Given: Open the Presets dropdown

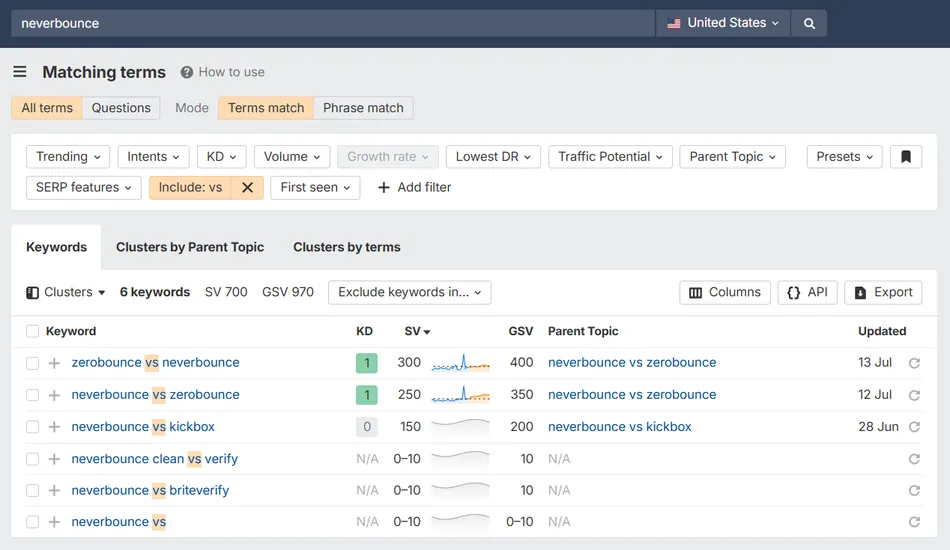Looking at the screenshot, I should pyautogui.click(x=845, y=157).
